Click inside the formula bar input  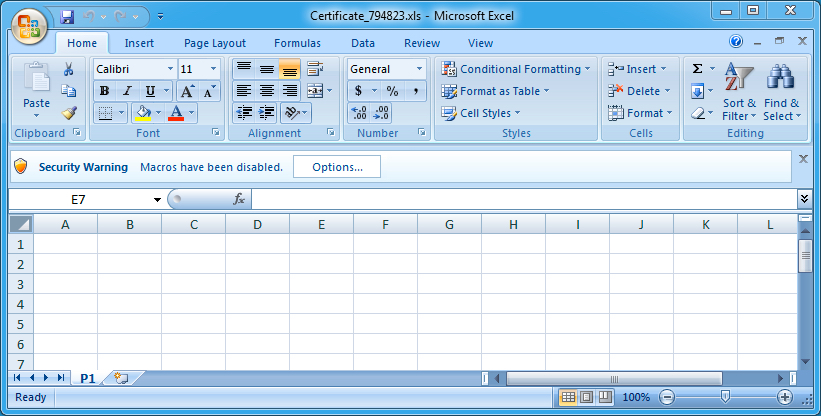pos(524,199)
